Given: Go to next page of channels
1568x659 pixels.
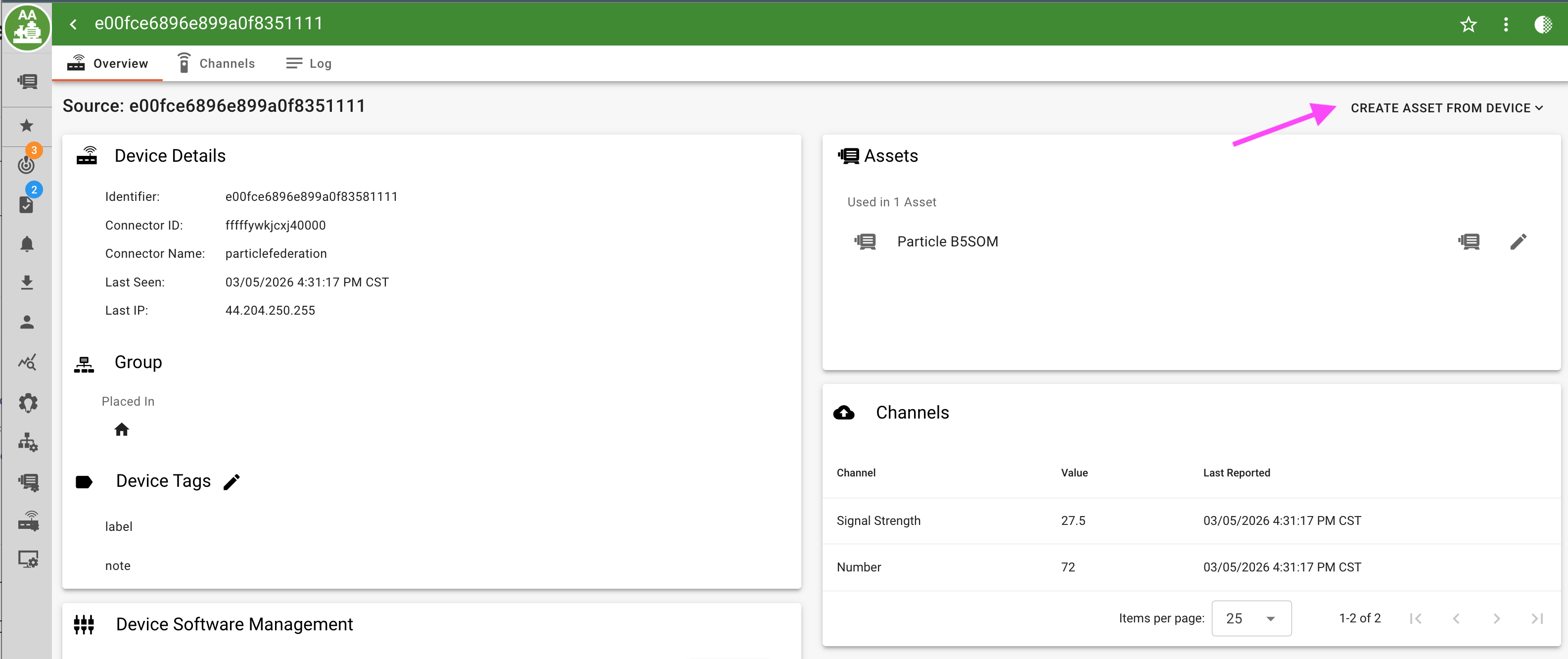Looking at the screenshot, I should (1496, 618).
